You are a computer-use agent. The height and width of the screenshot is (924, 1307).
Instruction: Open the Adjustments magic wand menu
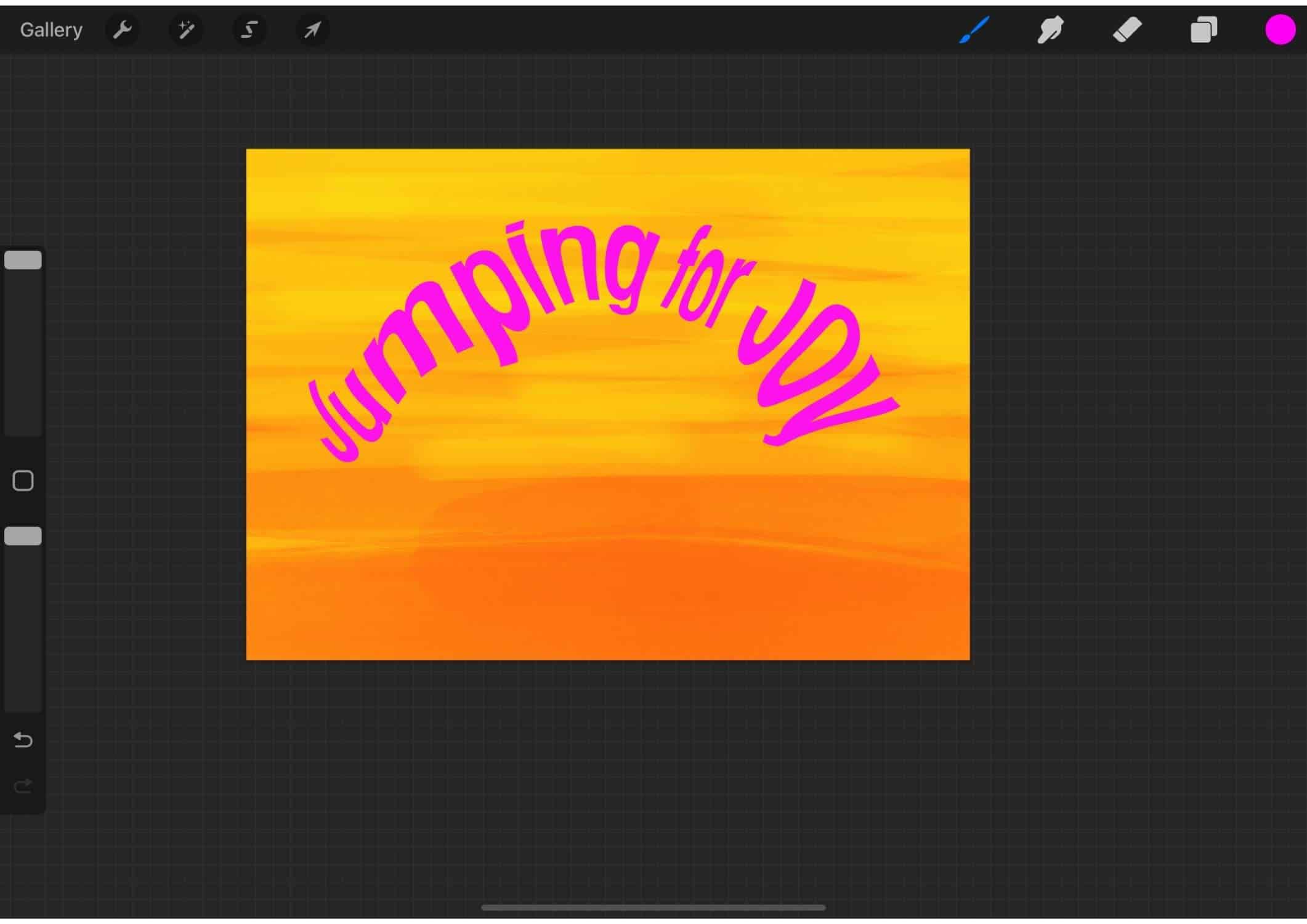click(x=186, y=29)
